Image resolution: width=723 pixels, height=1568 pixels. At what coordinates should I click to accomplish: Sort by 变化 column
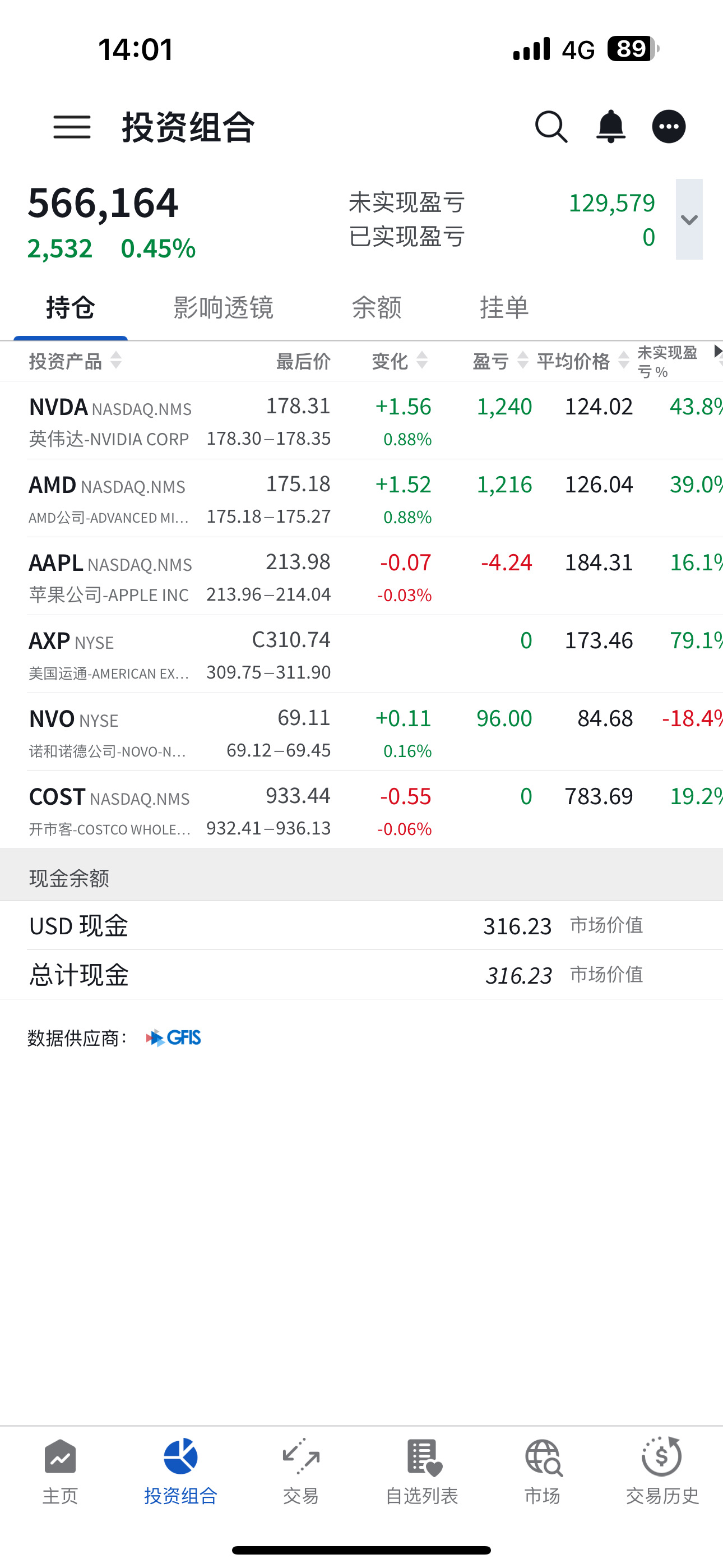pyautogui.click(x=400, y=361)
